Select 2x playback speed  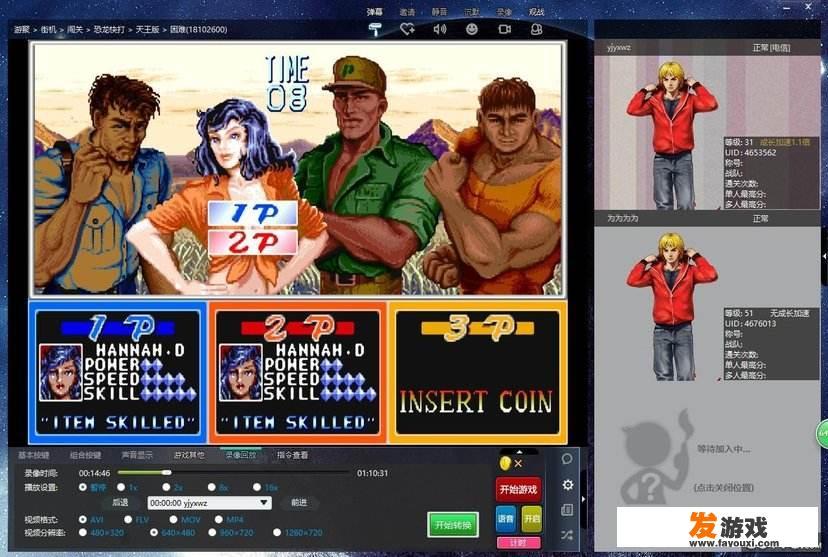click(166, 487)
